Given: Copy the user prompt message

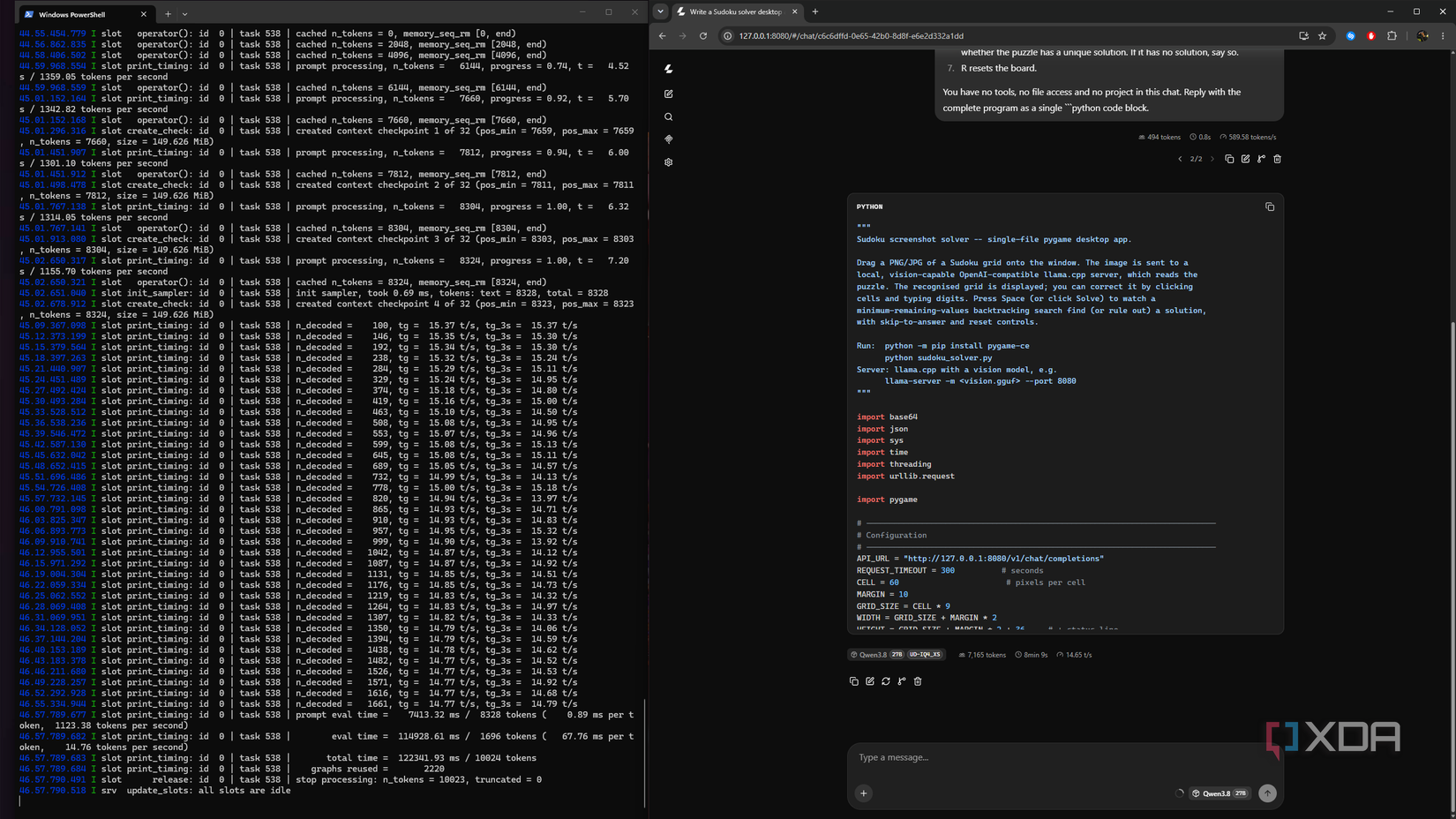Looking at the screenshot, I should (x=1229, y=159).
